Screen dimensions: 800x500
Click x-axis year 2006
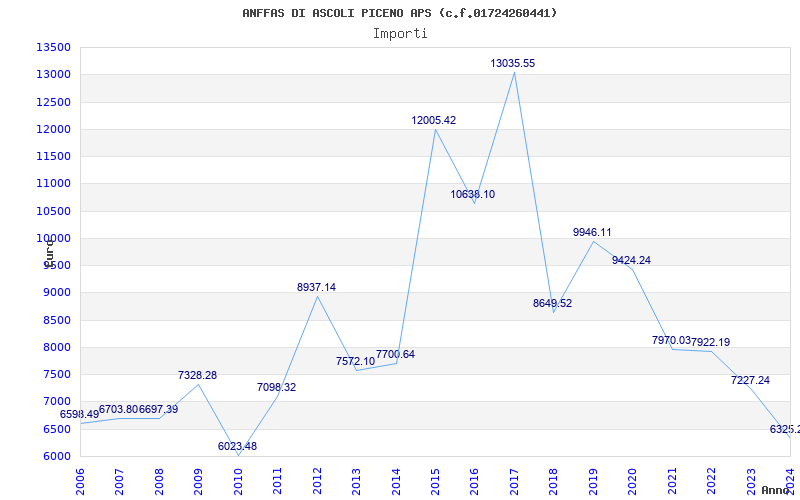80,482
